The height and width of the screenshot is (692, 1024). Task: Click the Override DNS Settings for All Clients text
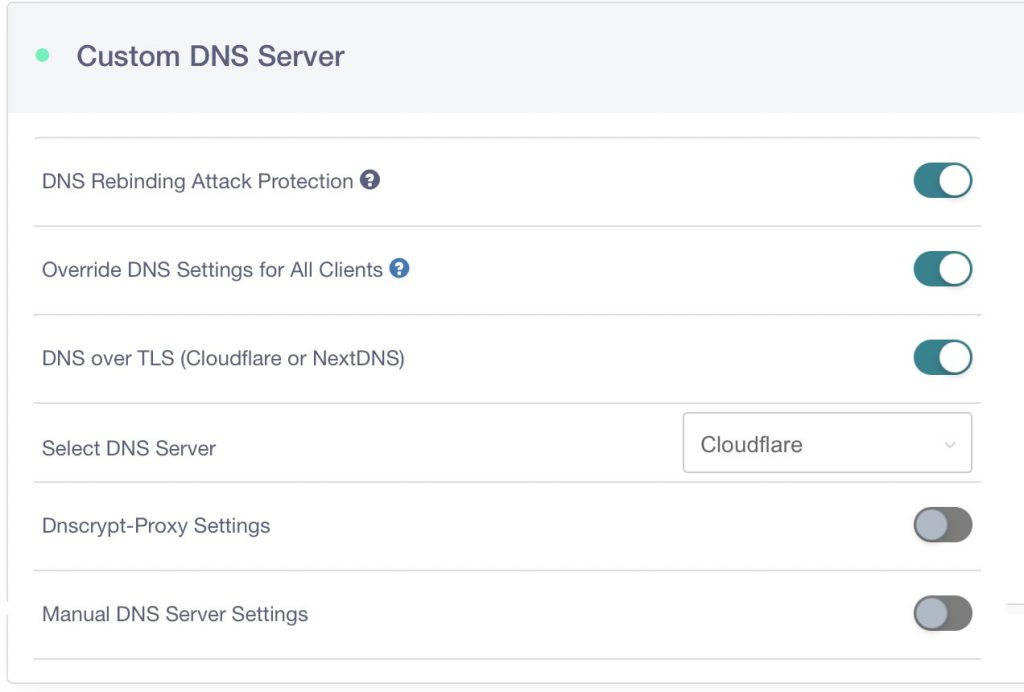[x=212, y=270]
